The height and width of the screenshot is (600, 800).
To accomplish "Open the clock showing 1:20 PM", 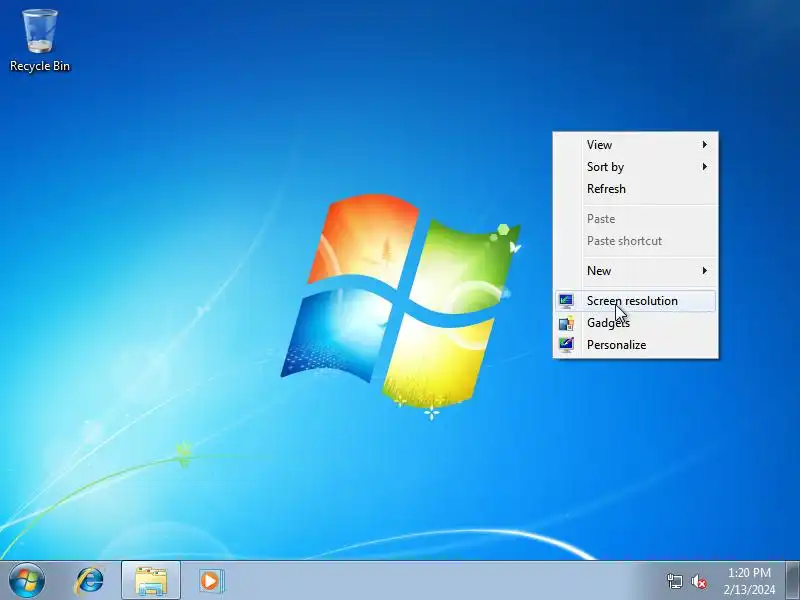I will tap(749, 573).
